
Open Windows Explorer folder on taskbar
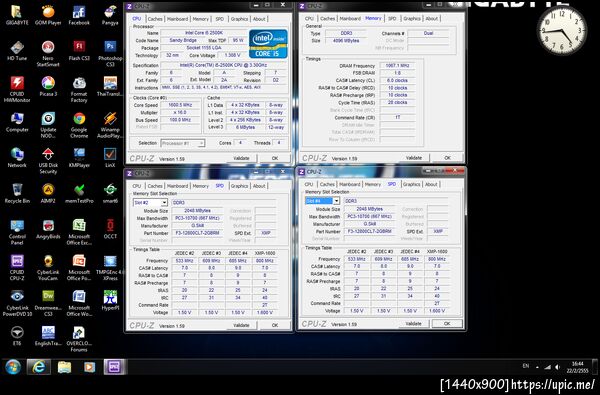click(64, 367)
